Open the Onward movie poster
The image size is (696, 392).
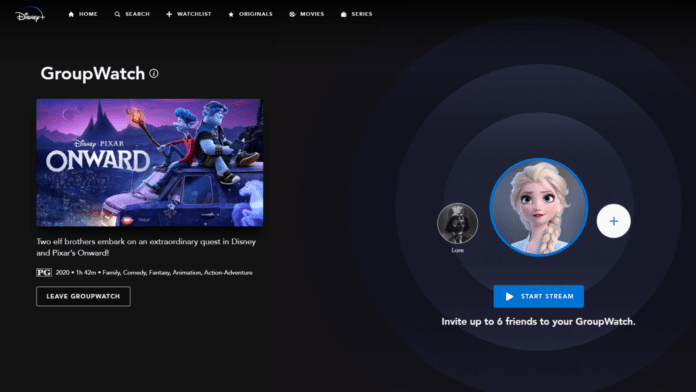[x=150, y=162]
